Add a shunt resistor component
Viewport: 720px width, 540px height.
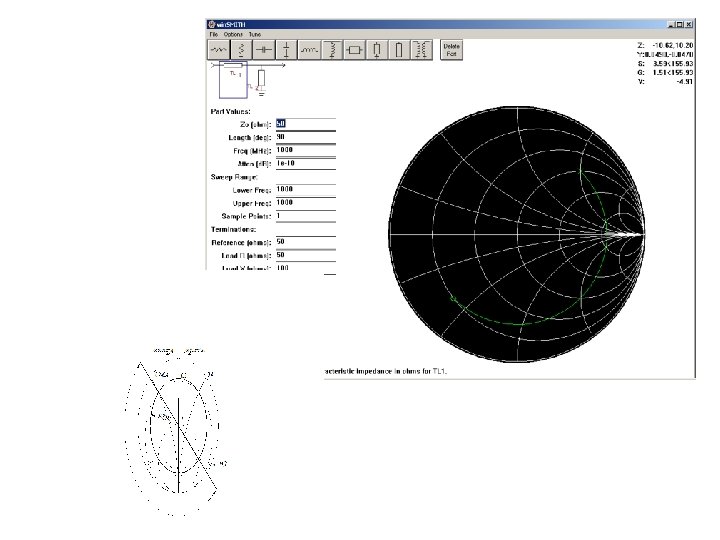[x=241, y=50]
